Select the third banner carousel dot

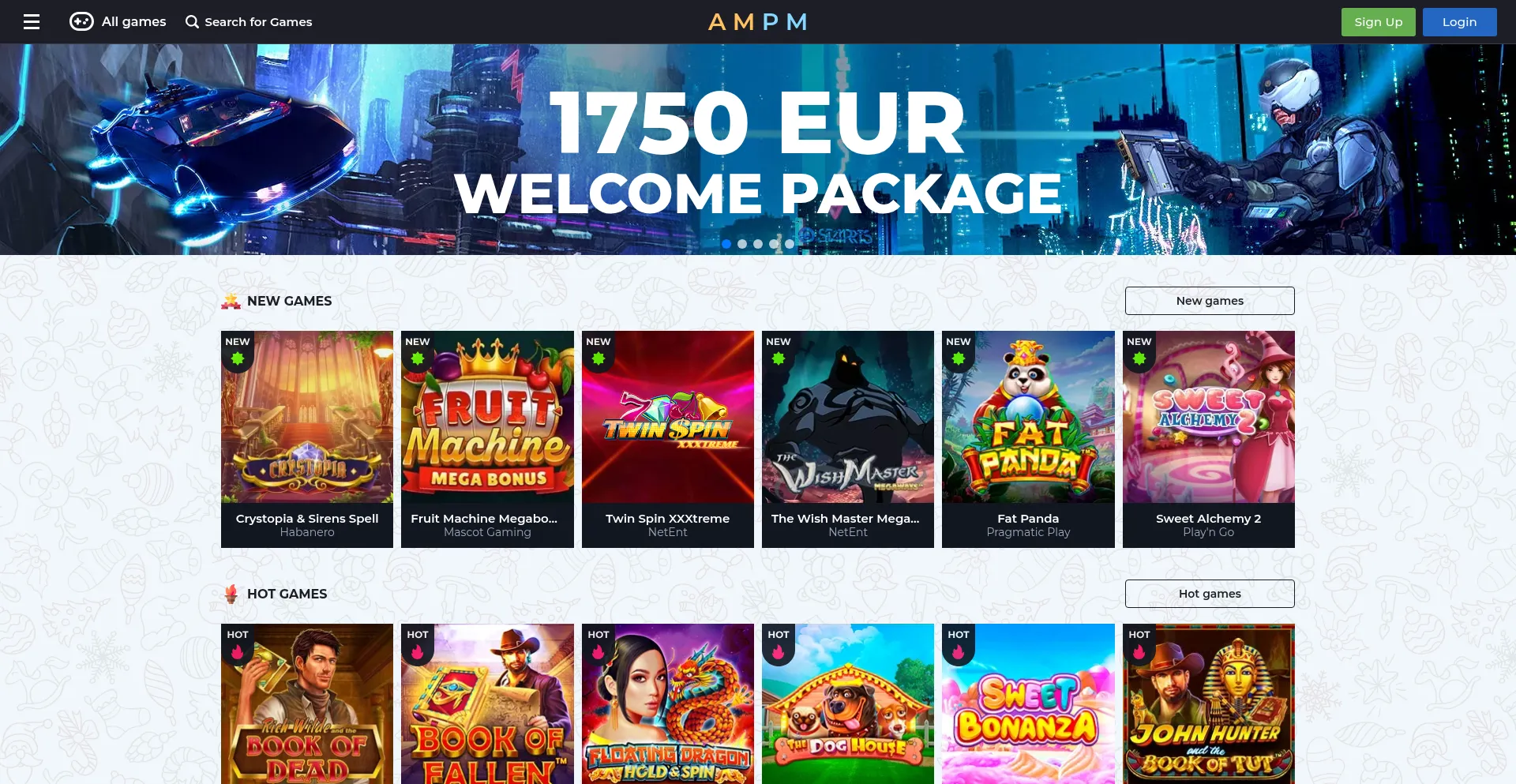pos(758,244)
